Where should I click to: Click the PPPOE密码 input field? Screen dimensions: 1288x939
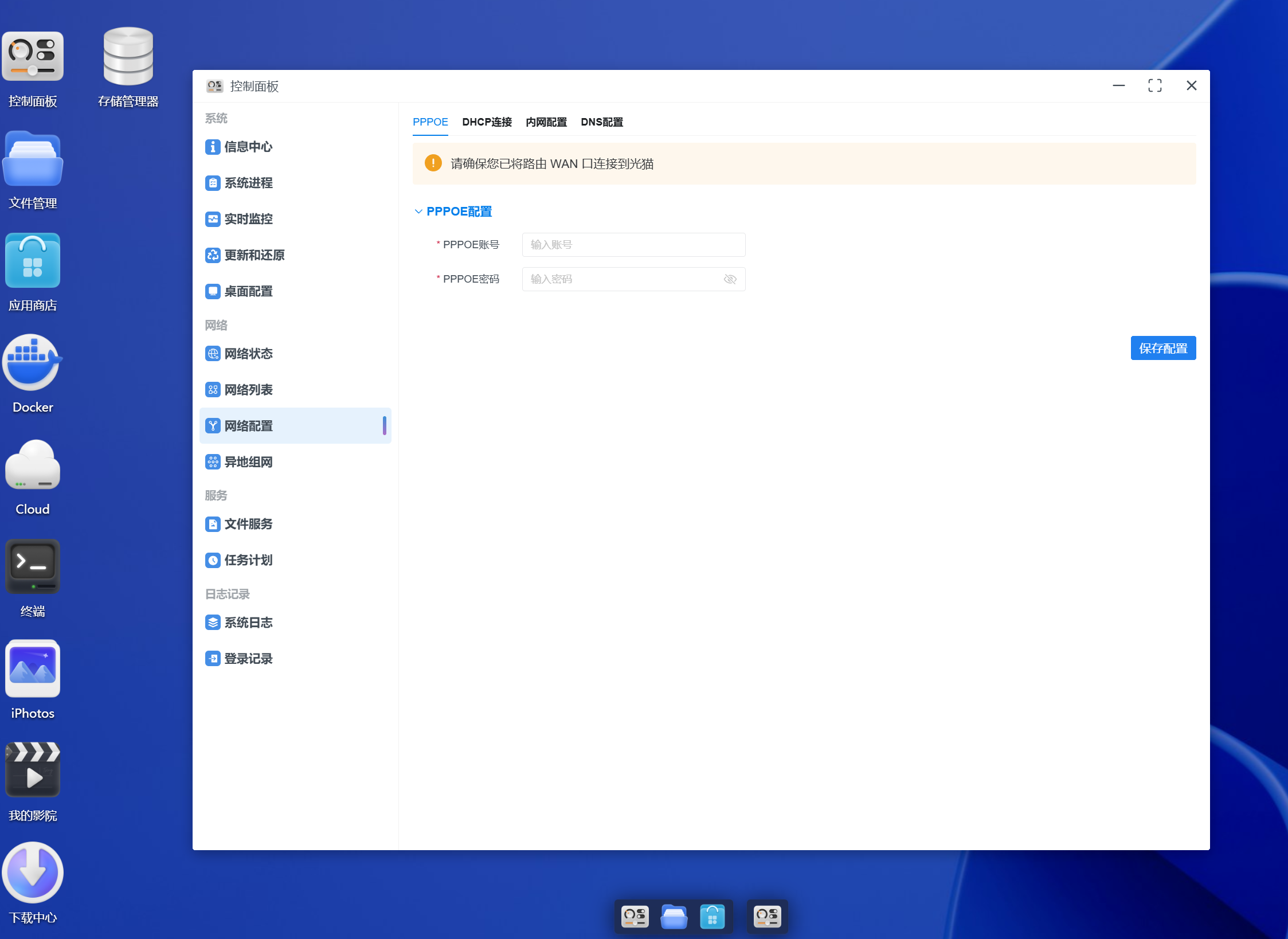pos(633,279)
